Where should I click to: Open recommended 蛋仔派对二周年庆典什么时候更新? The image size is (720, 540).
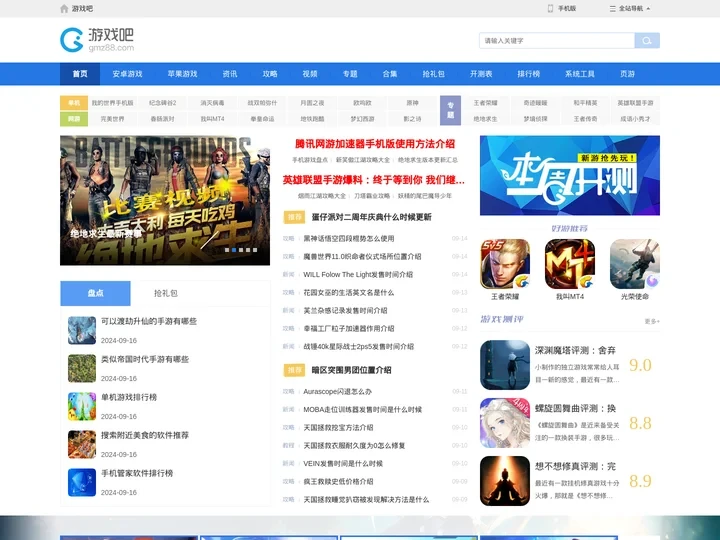pos(371,217)
